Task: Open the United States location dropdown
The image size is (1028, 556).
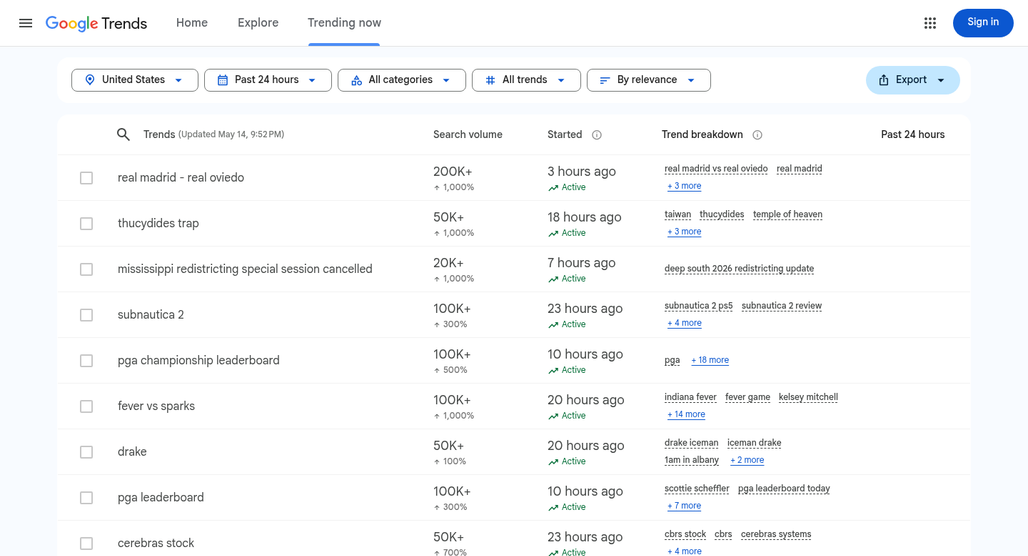Action: (x=134, y=80)
